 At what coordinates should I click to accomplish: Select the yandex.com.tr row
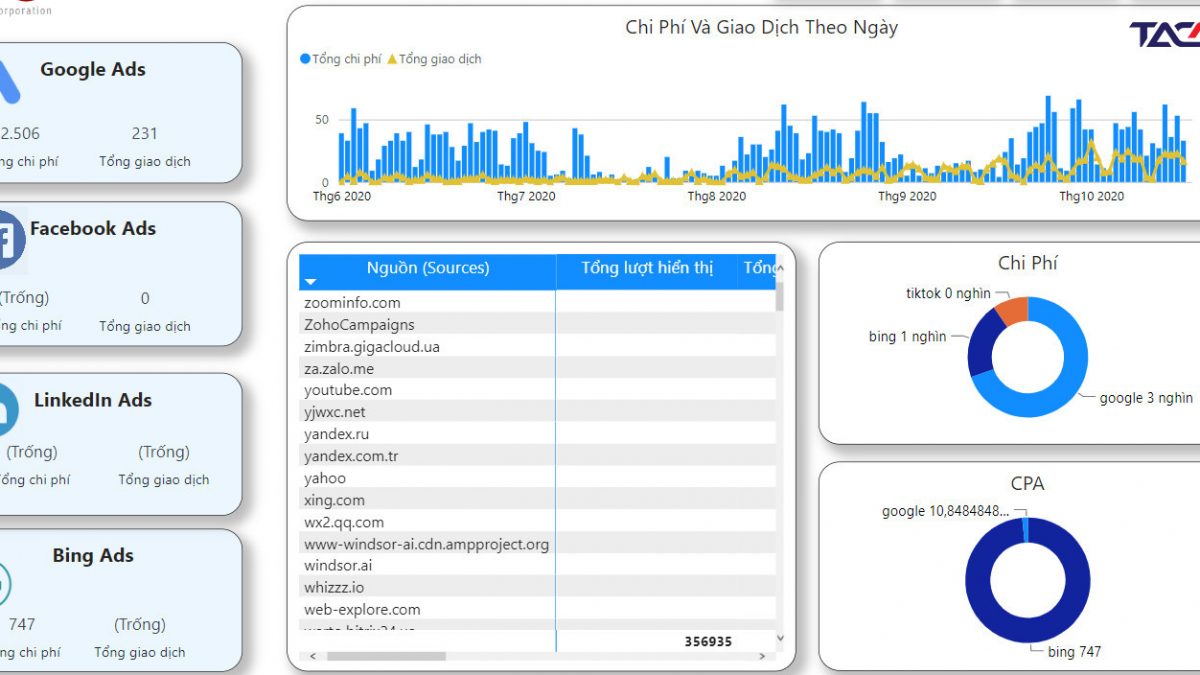pyautogui.click(x=538, y=456)
